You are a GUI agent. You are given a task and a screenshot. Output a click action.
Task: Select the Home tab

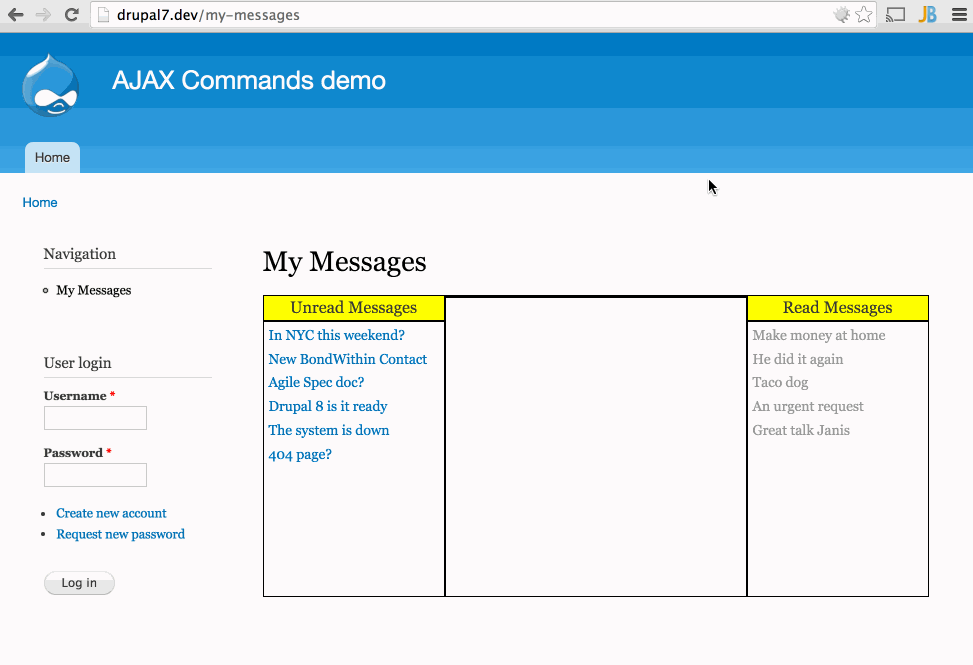click(51, 157)
